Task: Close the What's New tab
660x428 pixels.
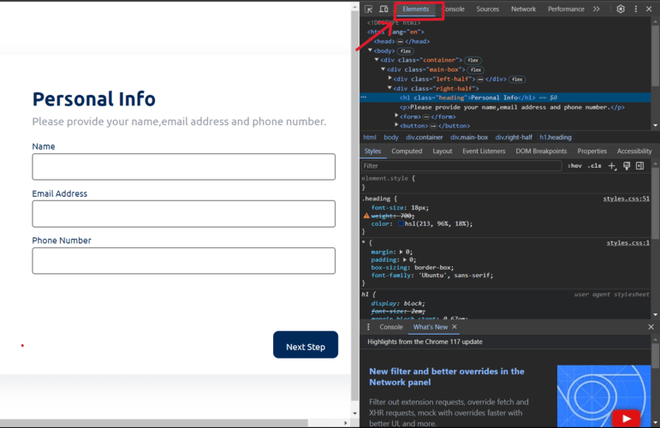Action: pos(455,327)
